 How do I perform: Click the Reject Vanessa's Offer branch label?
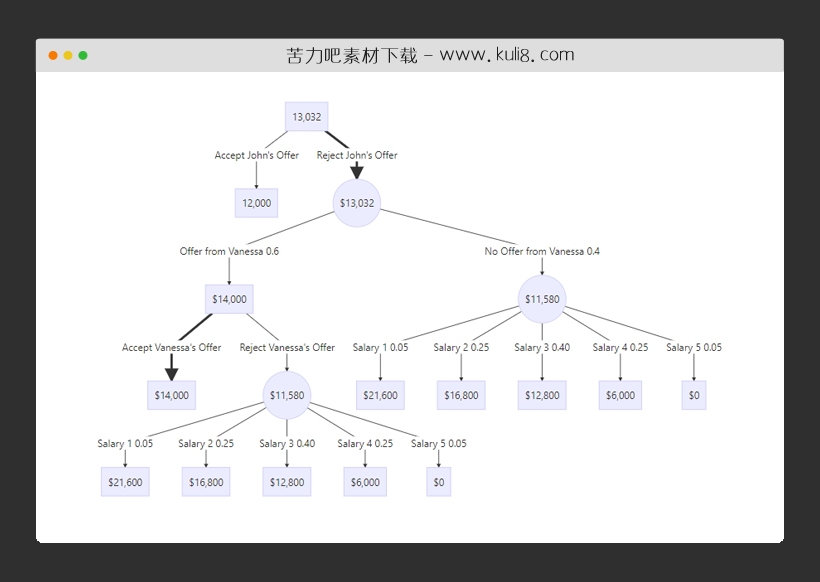tap(287, 347)
